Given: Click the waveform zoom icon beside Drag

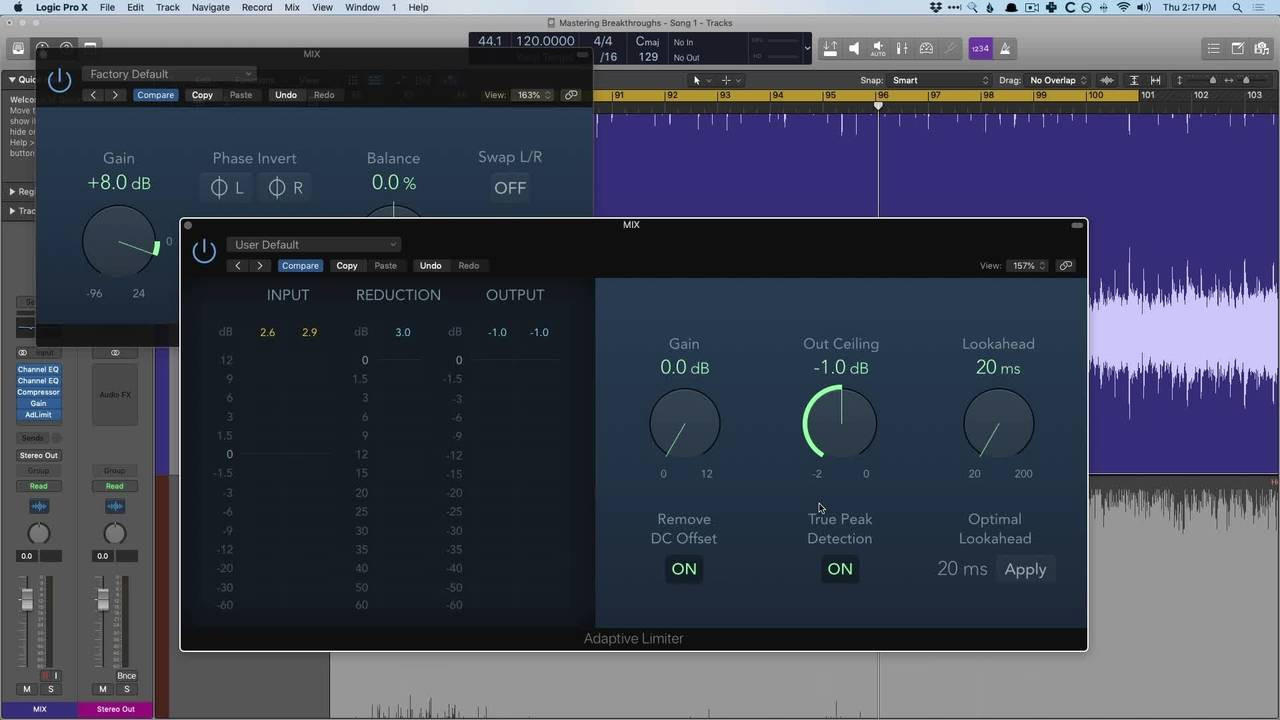Looking at the screenshot, I should coord(1107,80).
